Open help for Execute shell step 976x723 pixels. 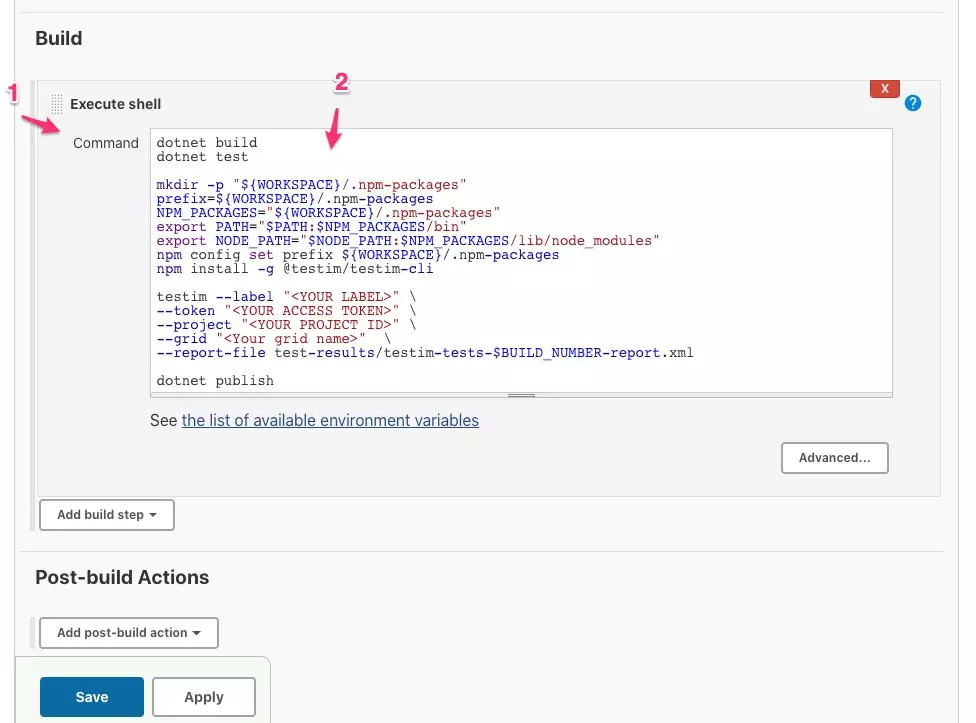[x=913, y=103]
